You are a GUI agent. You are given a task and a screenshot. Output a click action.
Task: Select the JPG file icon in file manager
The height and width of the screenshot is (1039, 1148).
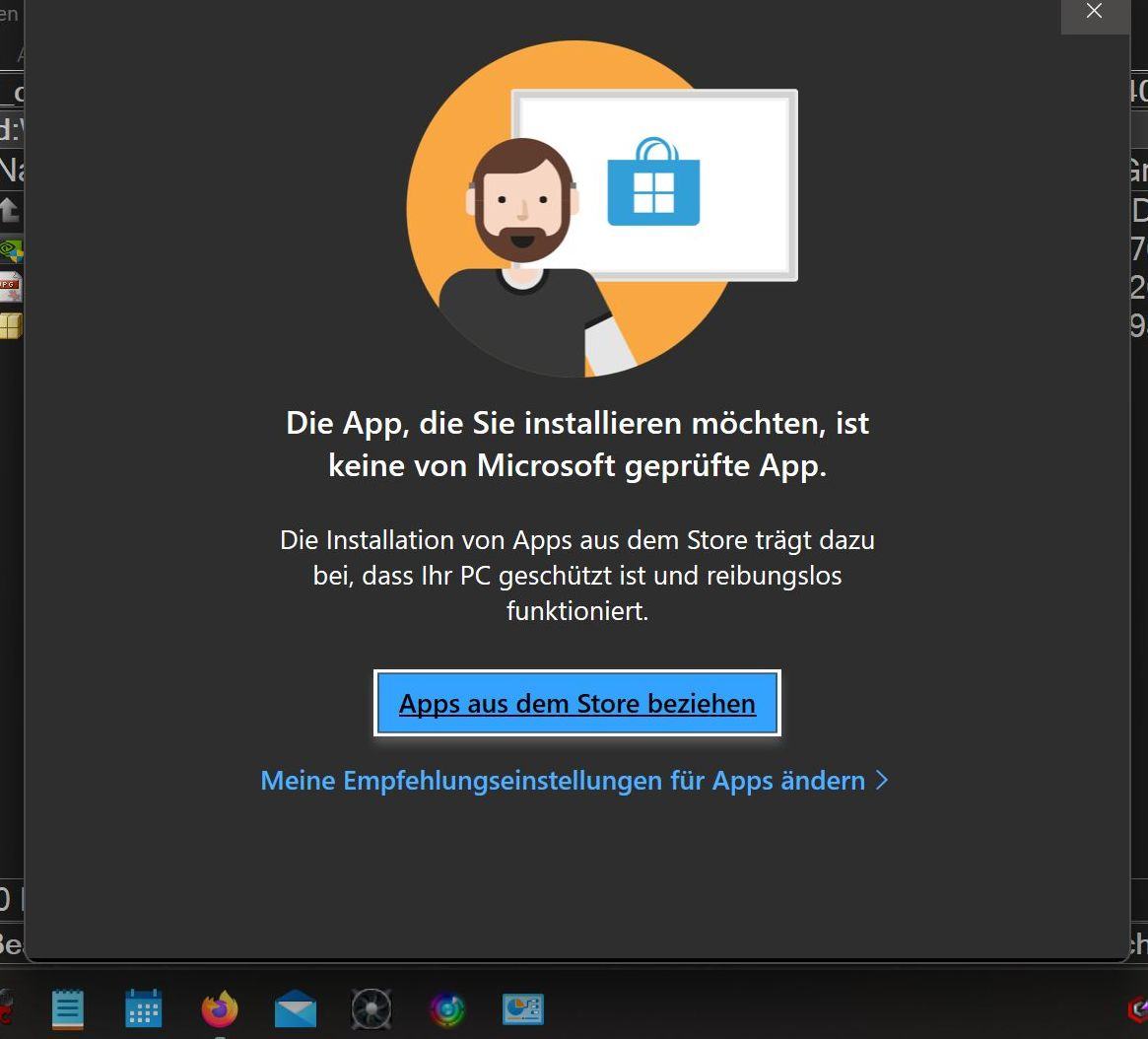pos(11,287)
